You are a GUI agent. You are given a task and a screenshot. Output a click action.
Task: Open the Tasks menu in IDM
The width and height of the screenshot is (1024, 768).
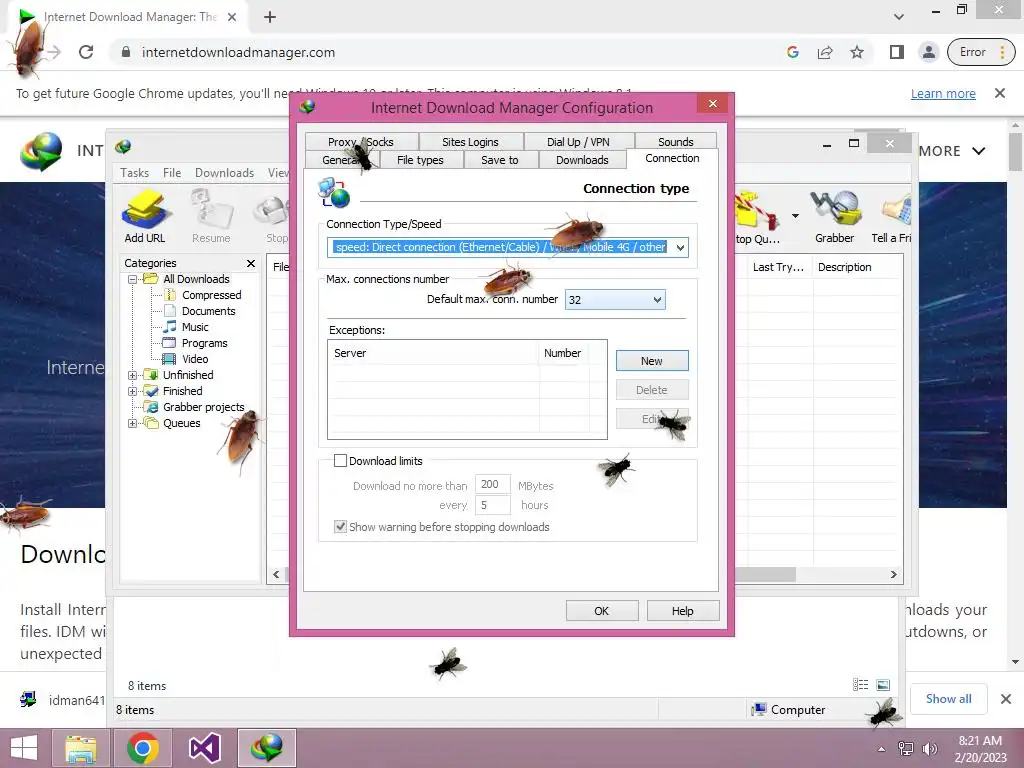[135, 172]
